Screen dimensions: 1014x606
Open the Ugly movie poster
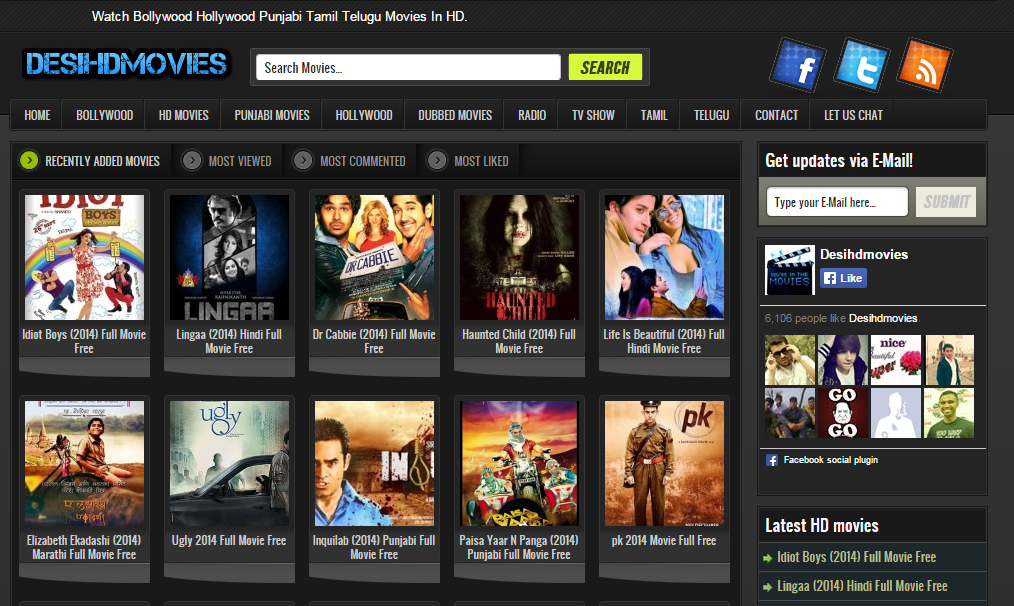coord(229,463)
